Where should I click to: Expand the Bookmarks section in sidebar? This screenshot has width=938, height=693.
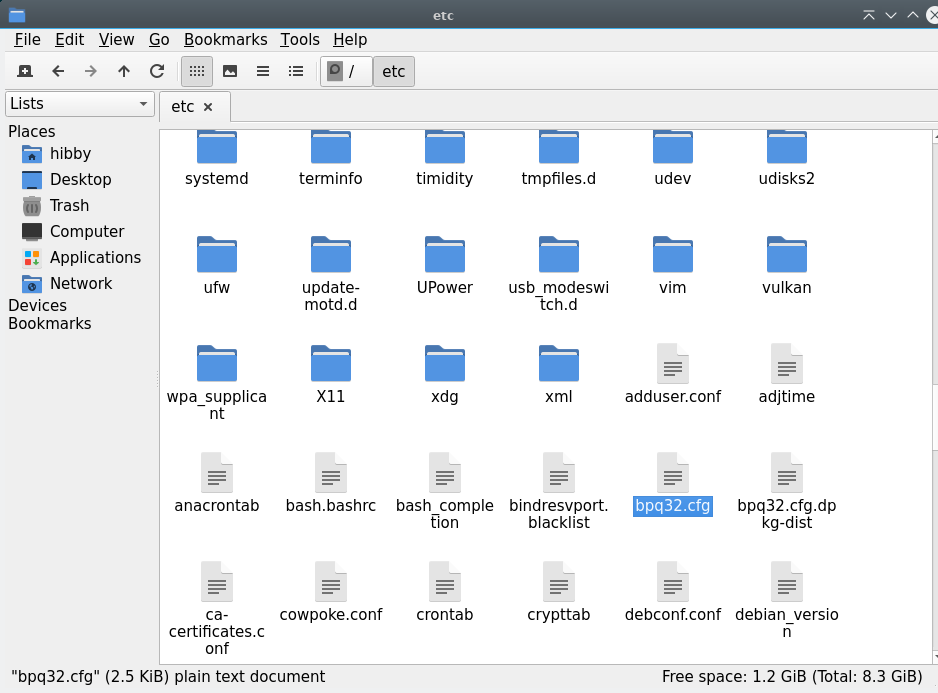click(x=49, y=323)
